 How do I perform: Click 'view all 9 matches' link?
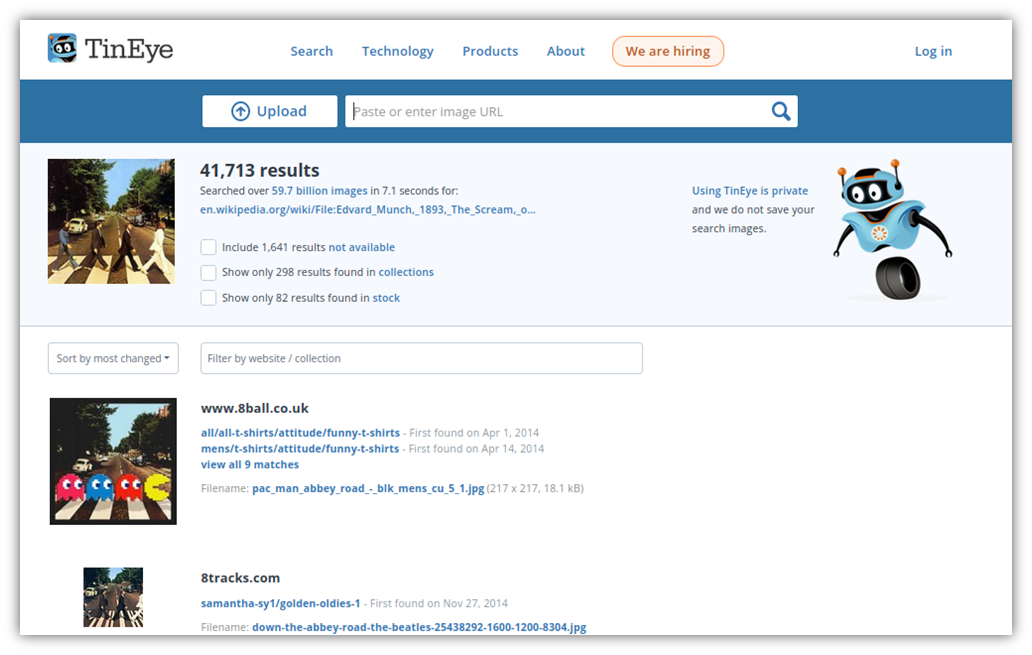[249, 465]
